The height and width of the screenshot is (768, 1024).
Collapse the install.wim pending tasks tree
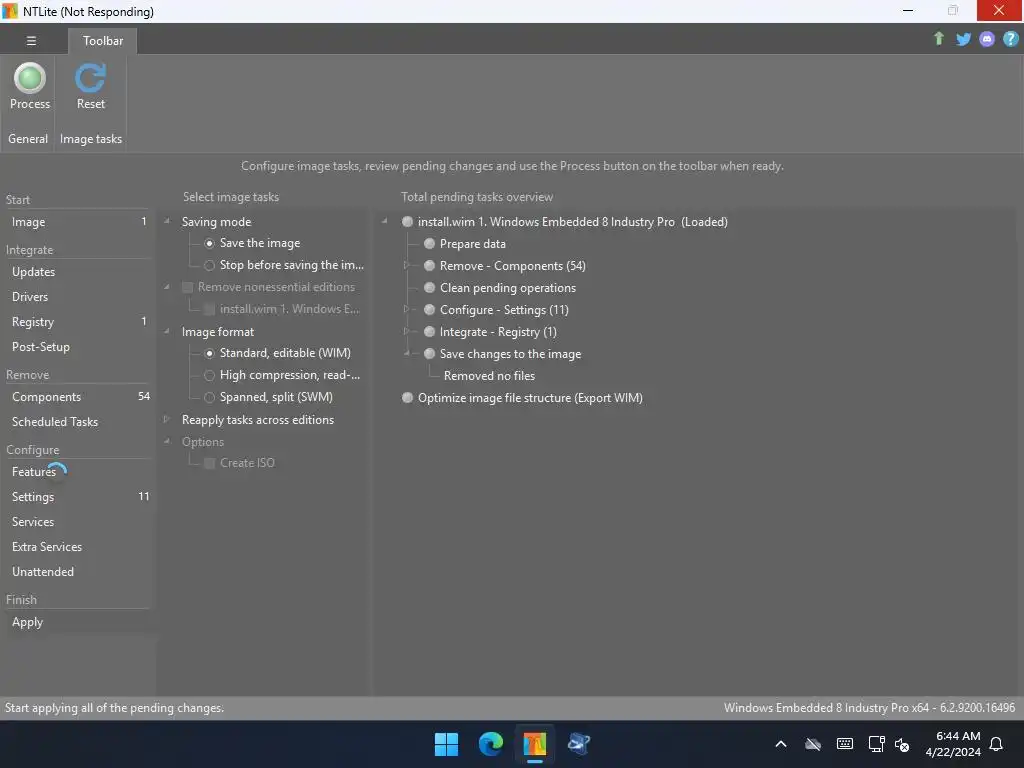click(385, 221)
